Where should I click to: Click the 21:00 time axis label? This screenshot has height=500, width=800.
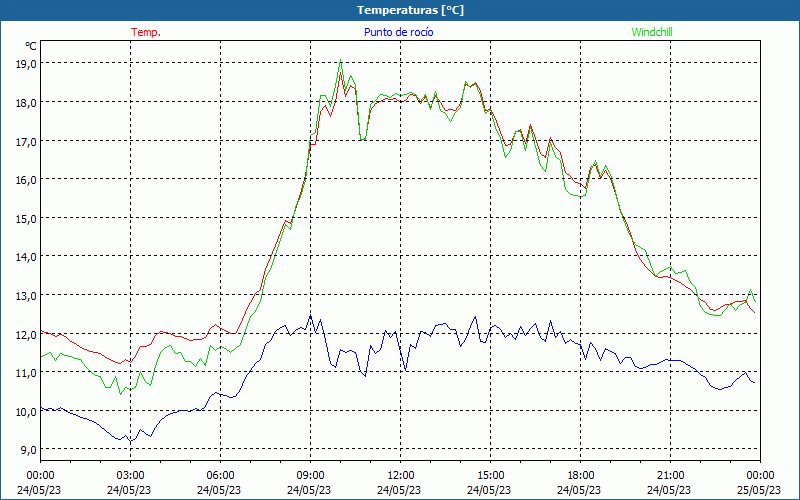click(x=670, y=476)
